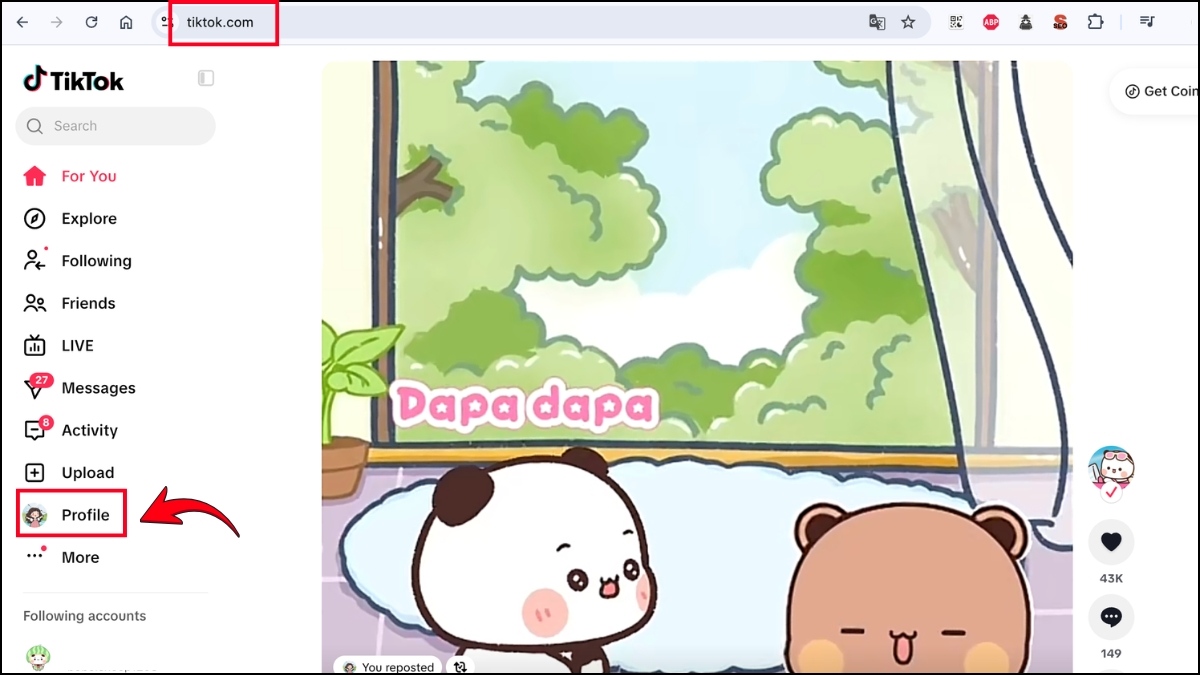The width and height of the screenshot is (1200, 675).
Task: Collapse the sidebar with the panel icon
Action: click(206, 78)
